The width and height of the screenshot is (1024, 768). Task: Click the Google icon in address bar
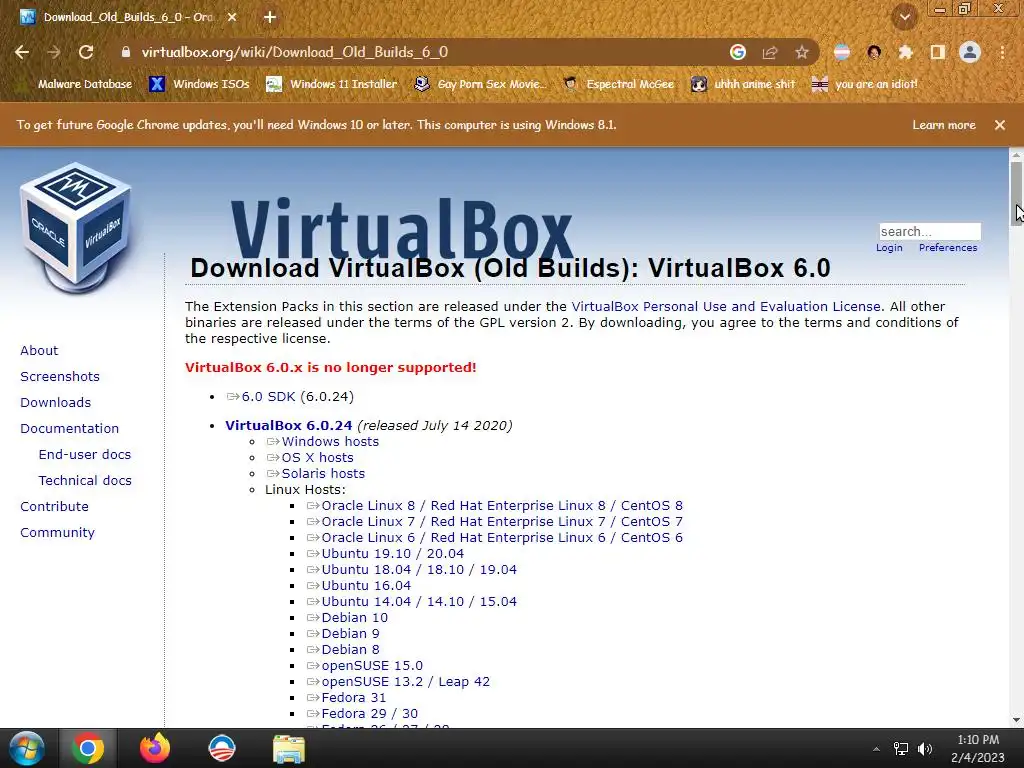(737, 52)
